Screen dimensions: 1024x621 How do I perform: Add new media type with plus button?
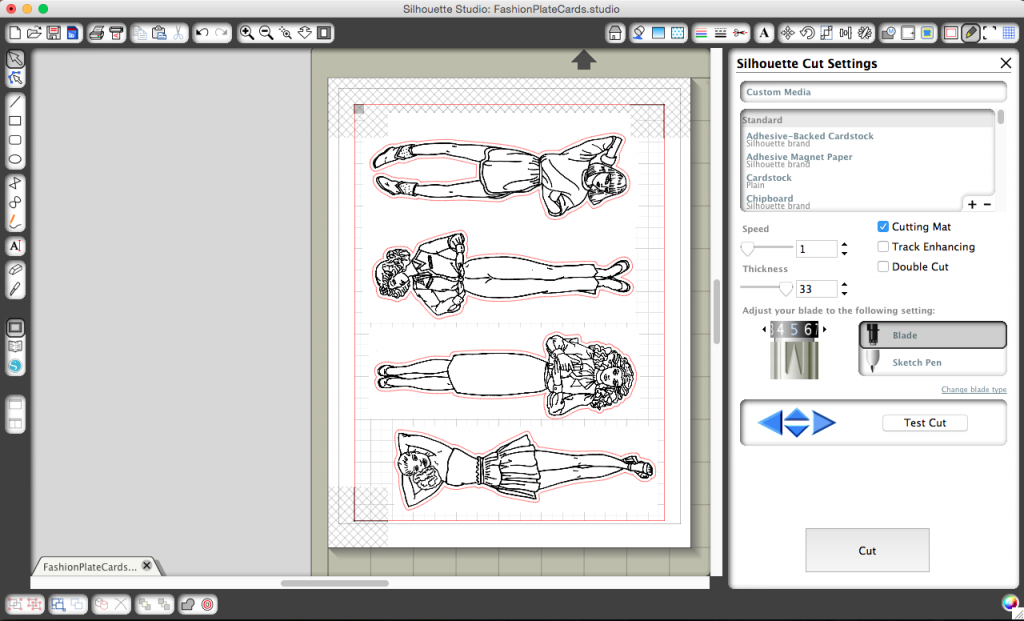click(x=972, y=204)
